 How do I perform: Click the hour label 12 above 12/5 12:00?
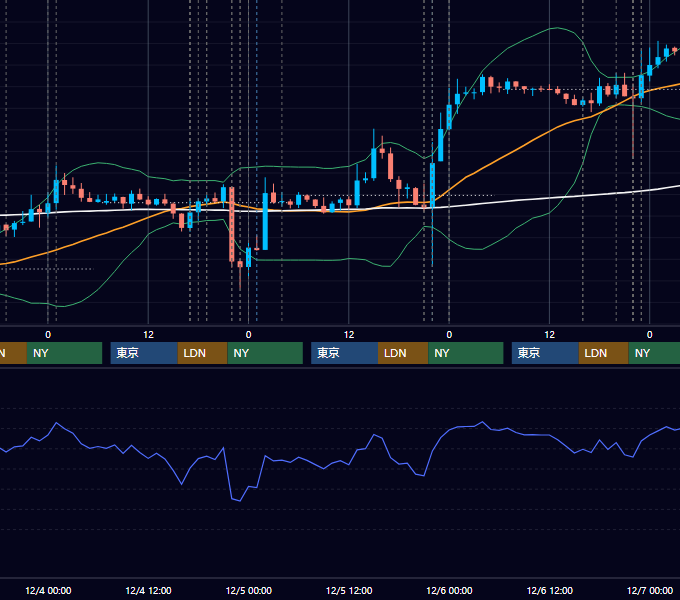point(349,335)
